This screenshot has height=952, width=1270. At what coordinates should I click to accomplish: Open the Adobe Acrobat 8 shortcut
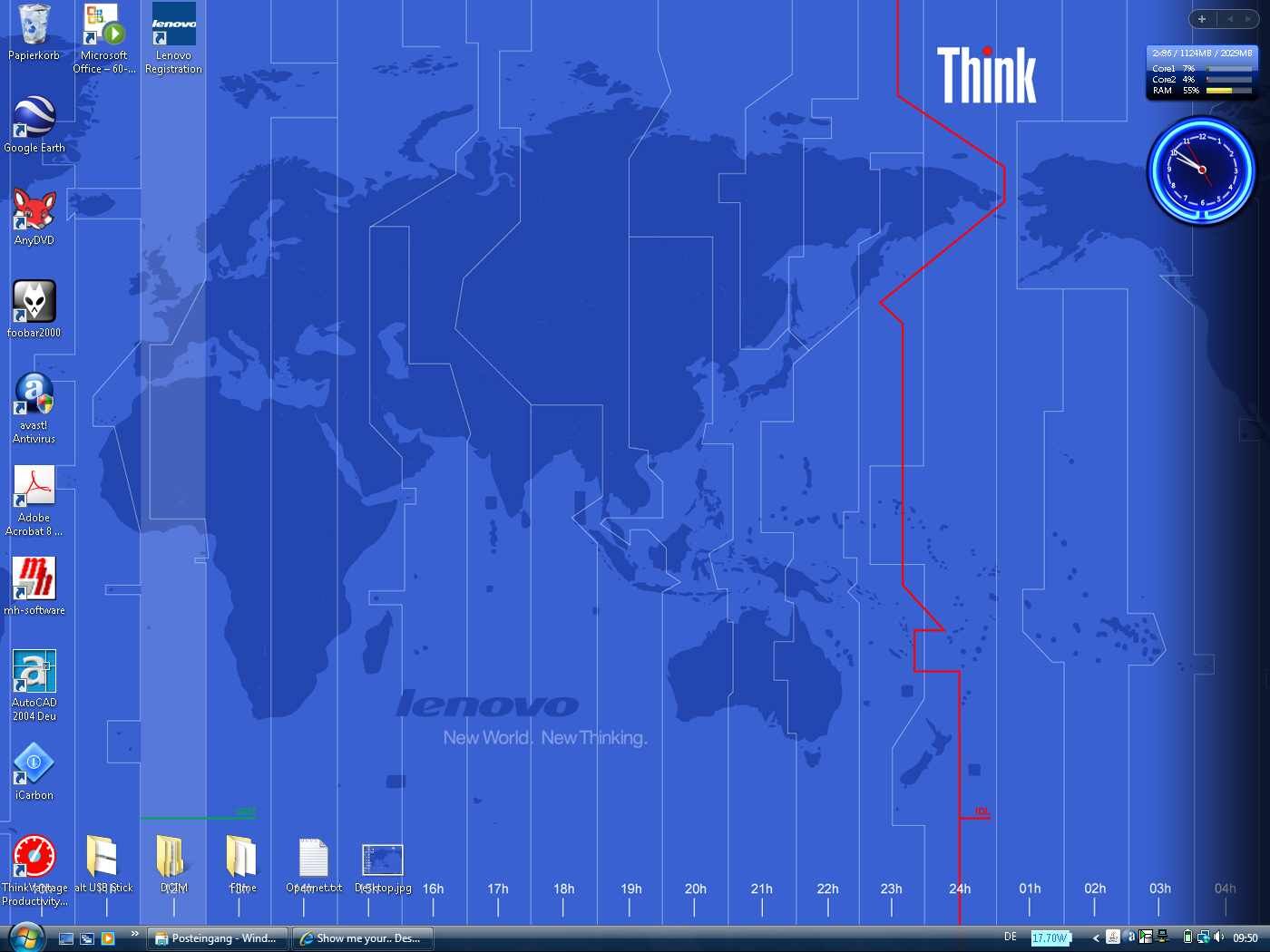click(34, 490)
